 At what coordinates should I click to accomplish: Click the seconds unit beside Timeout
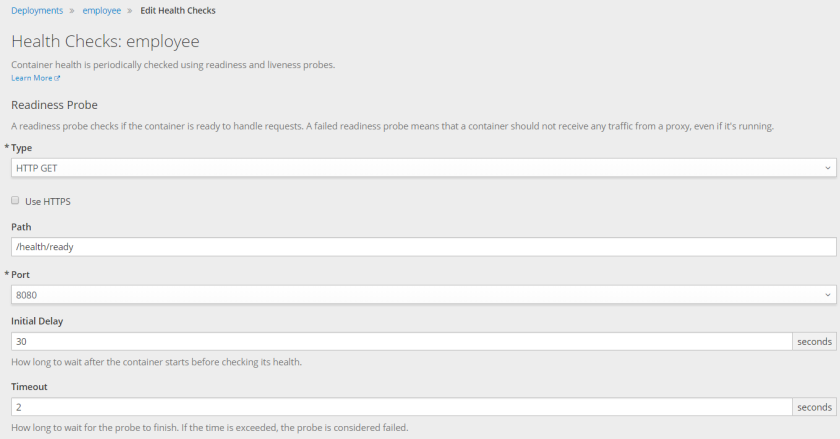click(x=814, y=407)
